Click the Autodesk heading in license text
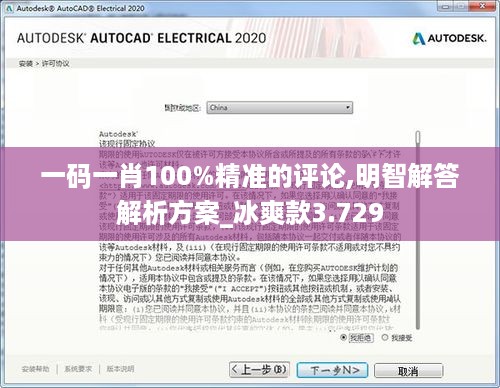The width and height of the screenshot is (500, 388). [118, 134]
